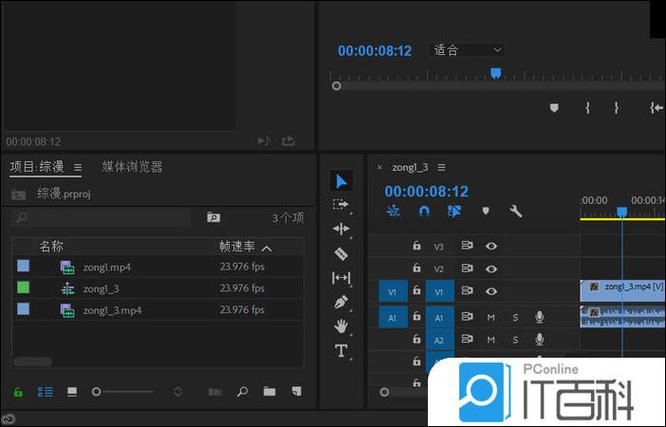Toggle lock on track V3
Screen dimensions: 666x427
coord(417,246)
